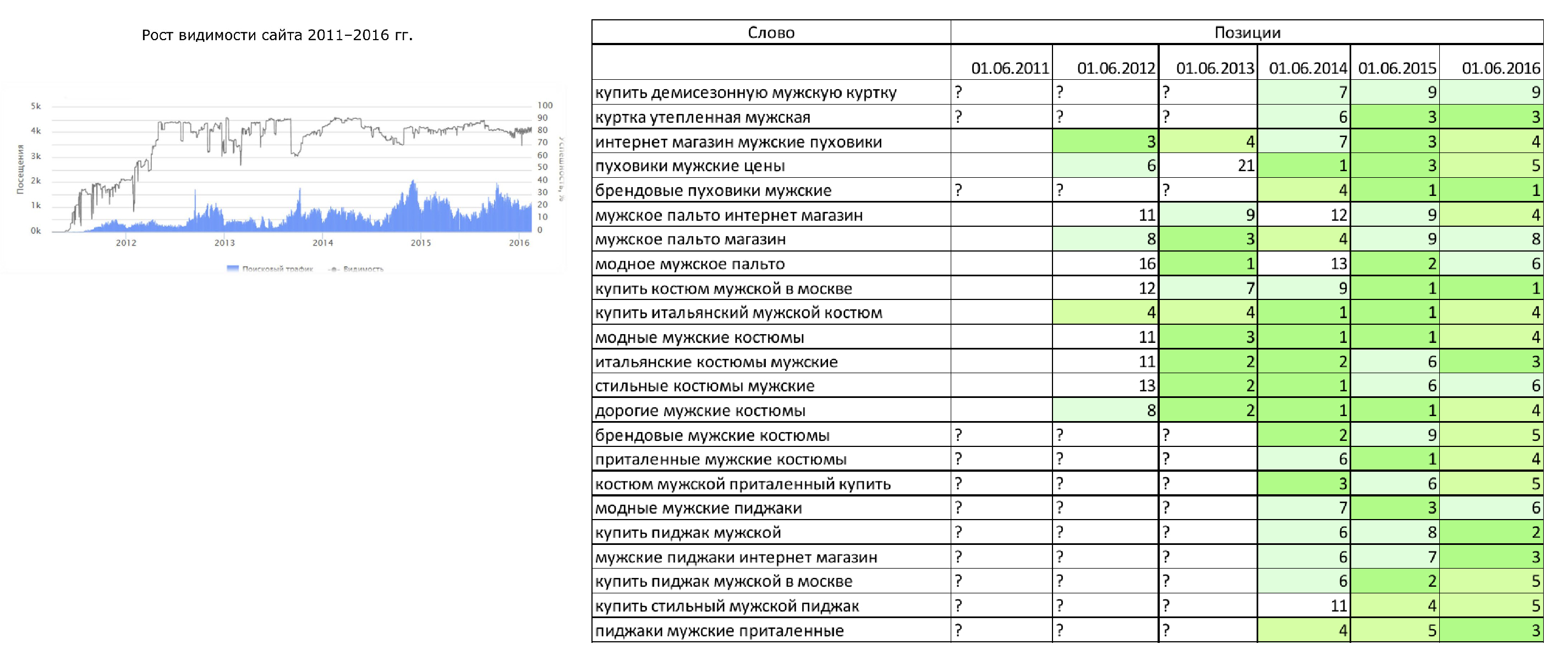Click the 2015 label on chart x-axis

point(420,242)
